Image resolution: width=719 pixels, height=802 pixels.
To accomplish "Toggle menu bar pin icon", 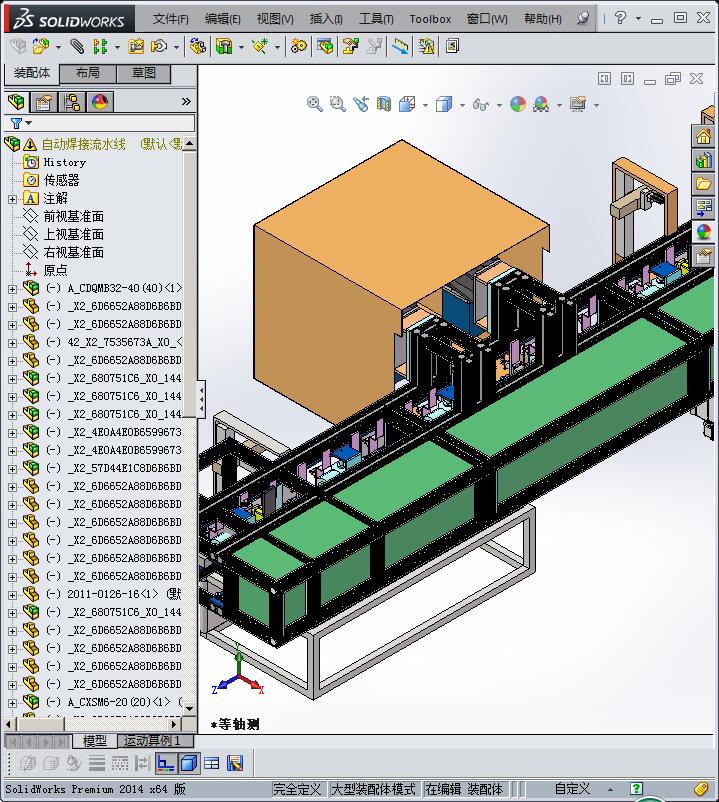I will [x=582, y=18].
